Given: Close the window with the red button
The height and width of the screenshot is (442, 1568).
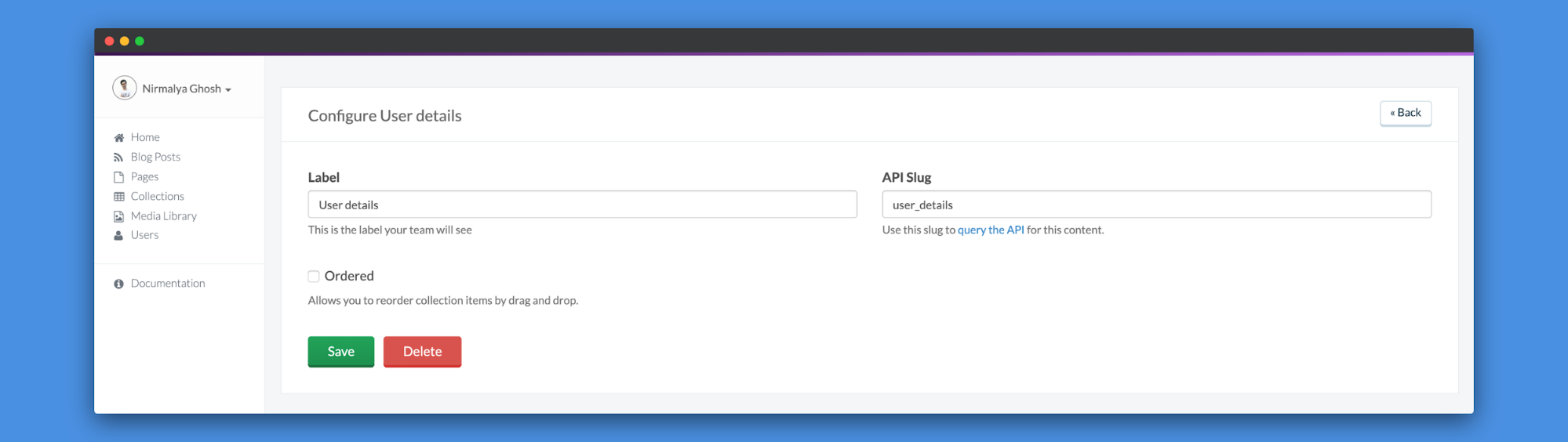Looking at the screenshot, I should point(109,41).
